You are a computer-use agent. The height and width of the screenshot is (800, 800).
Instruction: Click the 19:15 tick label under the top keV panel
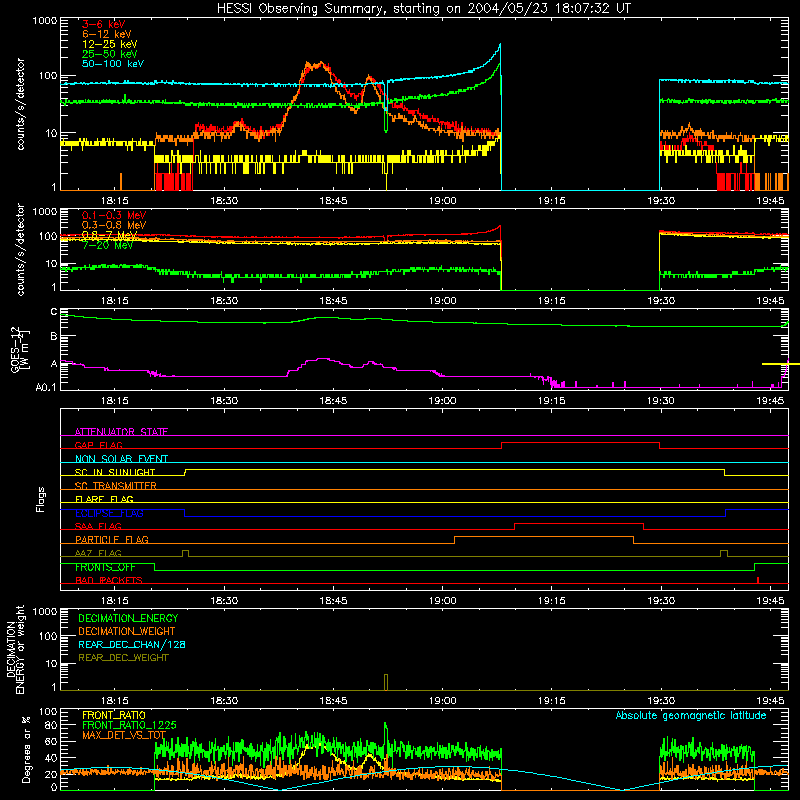552,201
